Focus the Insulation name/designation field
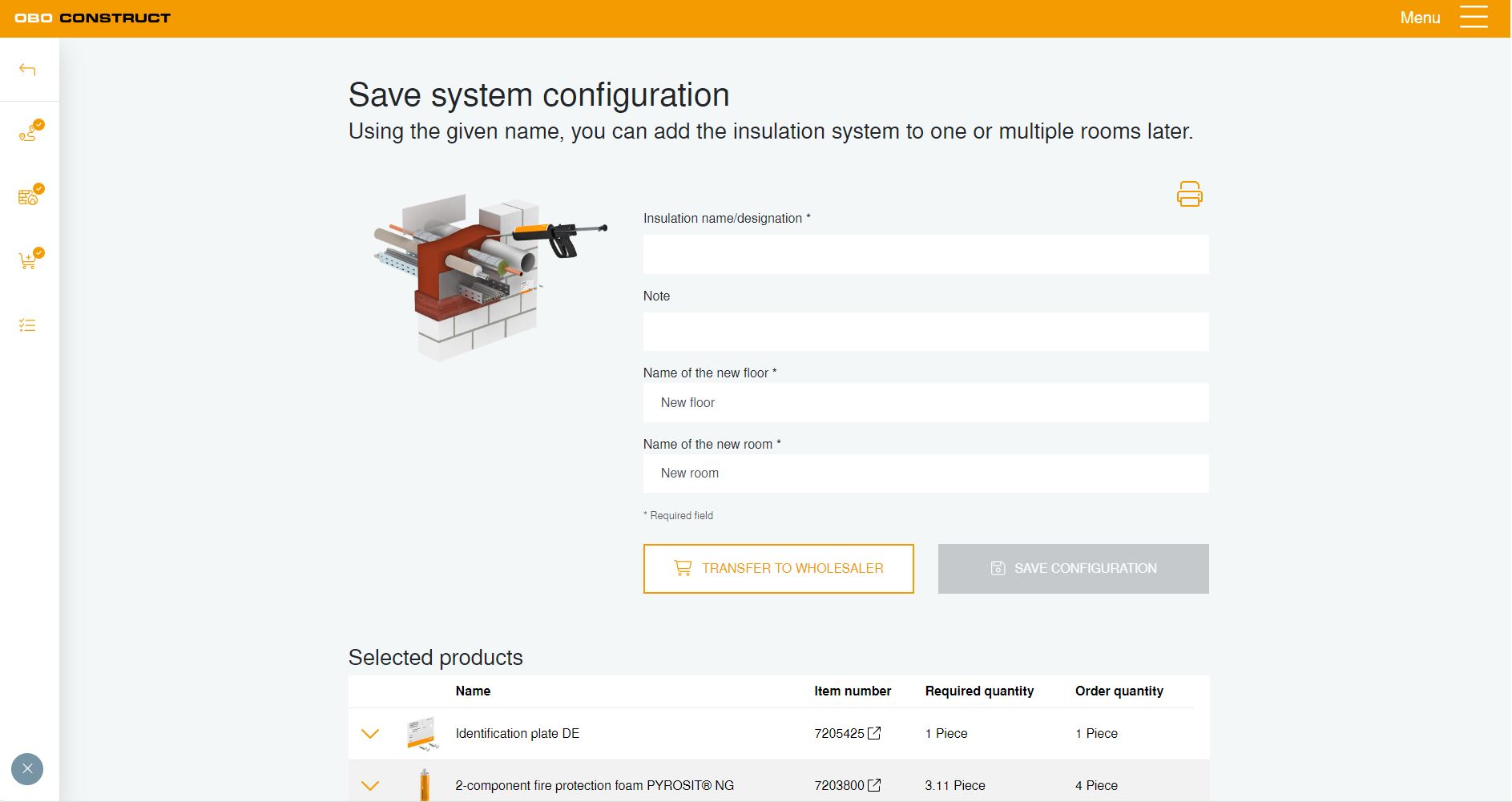Viewport: 1512px width, 802px height. (925, 255)
